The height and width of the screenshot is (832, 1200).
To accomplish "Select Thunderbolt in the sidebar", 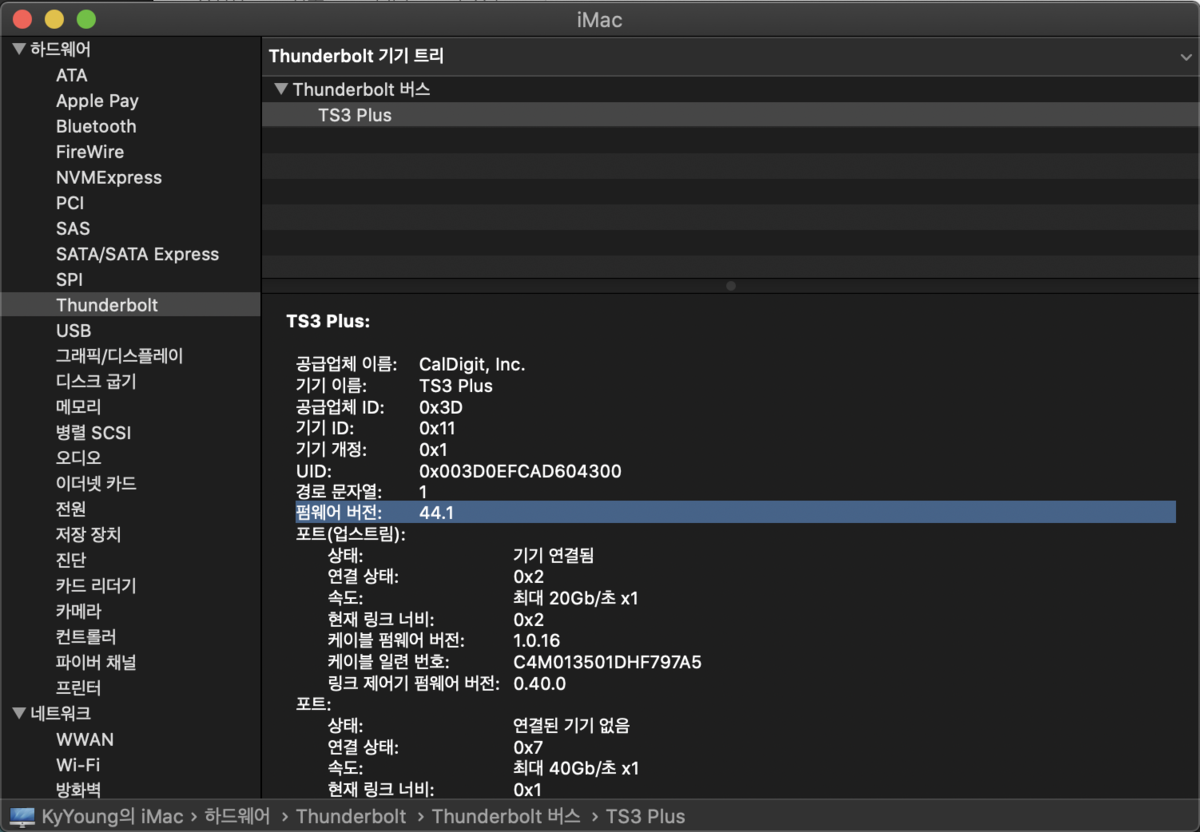I will click(x=130, y=305).
